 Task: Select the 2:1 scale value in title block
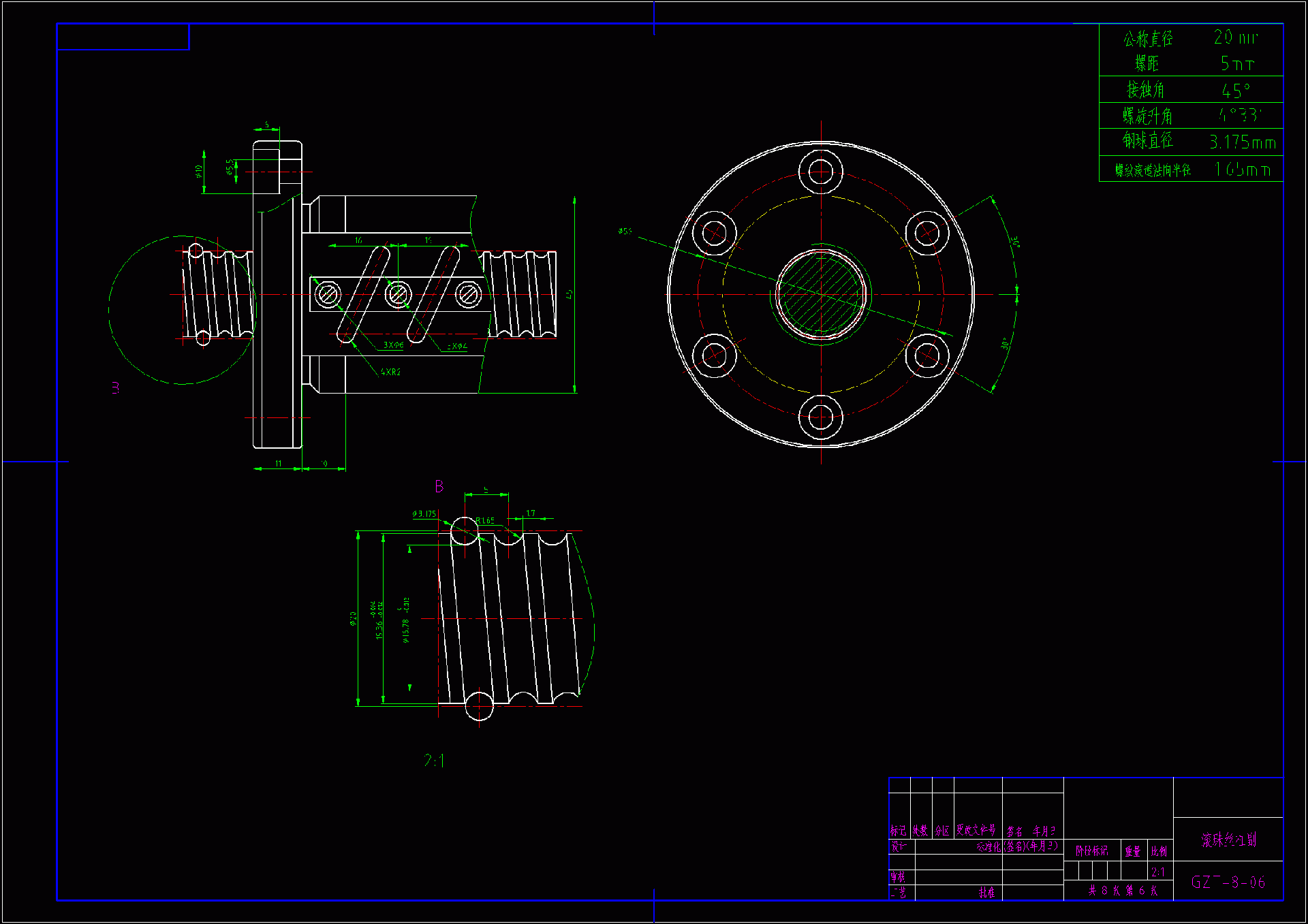[x=1158, y=872]
